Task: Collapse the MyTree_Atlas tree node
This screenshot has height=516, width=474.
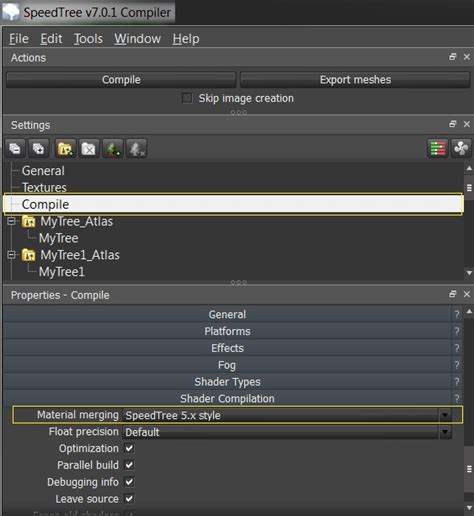Action: point(11,221)
